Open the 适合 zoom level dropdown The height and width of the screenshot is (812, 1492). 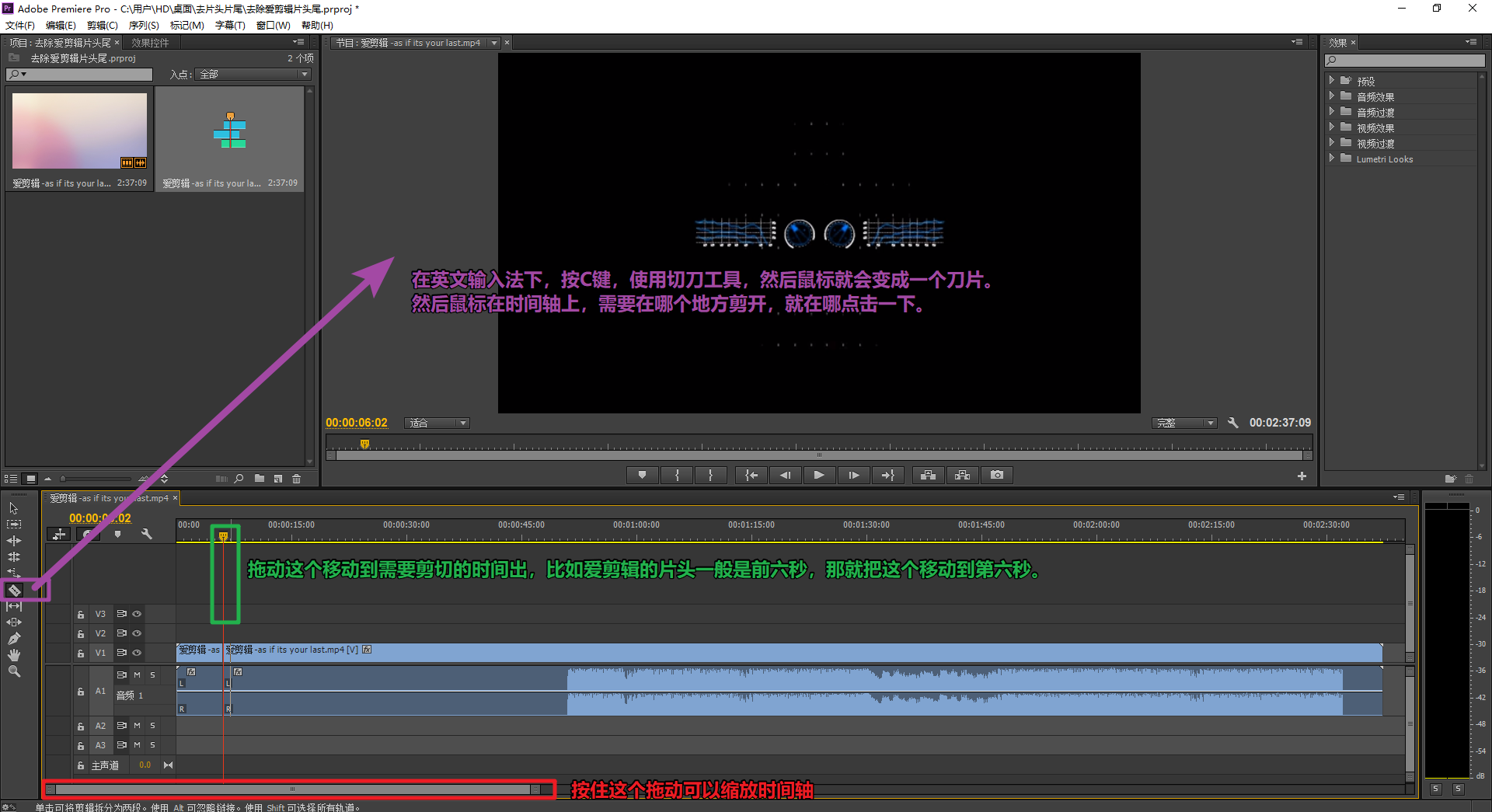coord(437,423)
